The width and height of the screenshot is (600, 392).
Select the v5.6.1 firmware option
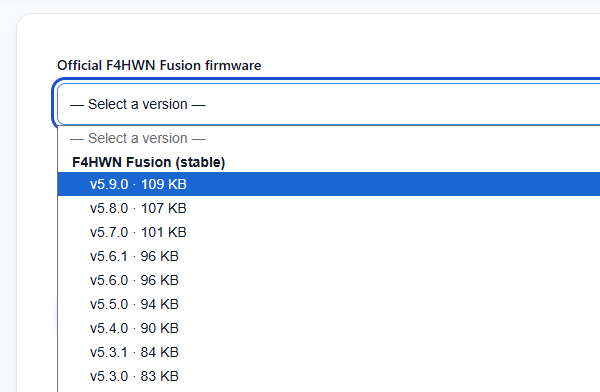(x=329, y=256)
